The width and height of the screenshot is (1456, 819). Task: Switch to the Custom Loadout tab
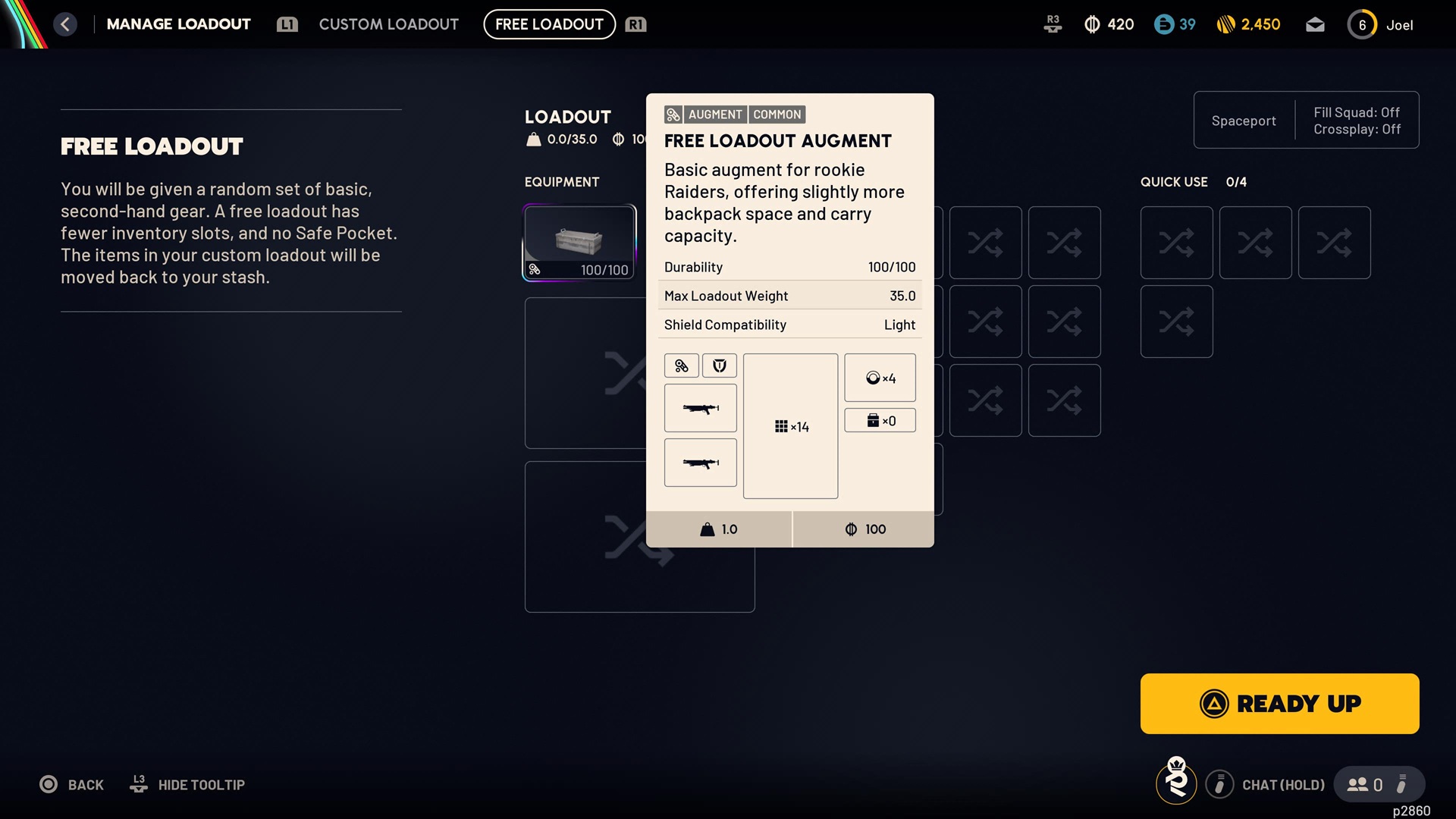click(389, 24)
